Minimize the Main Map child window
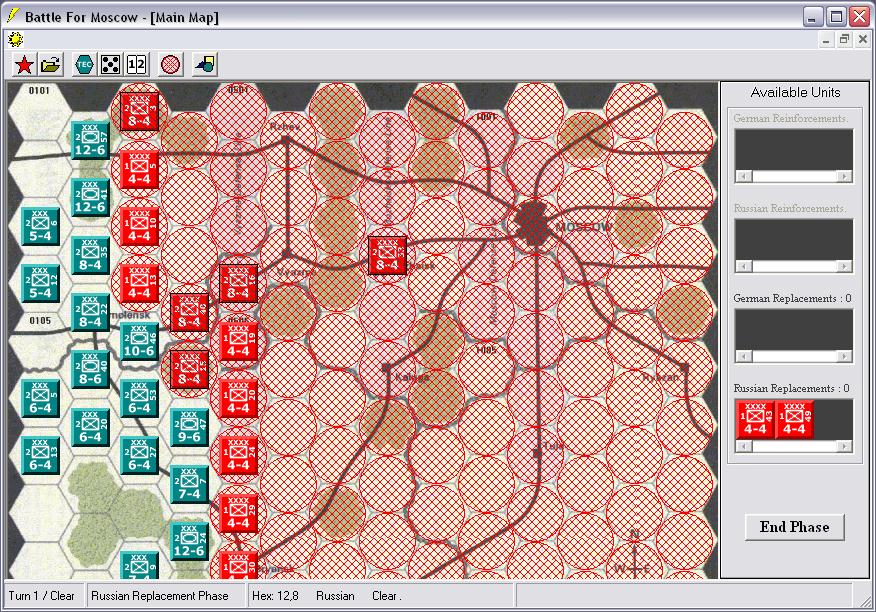This screenshot has width=876, height=612. (x=827, y=39)
